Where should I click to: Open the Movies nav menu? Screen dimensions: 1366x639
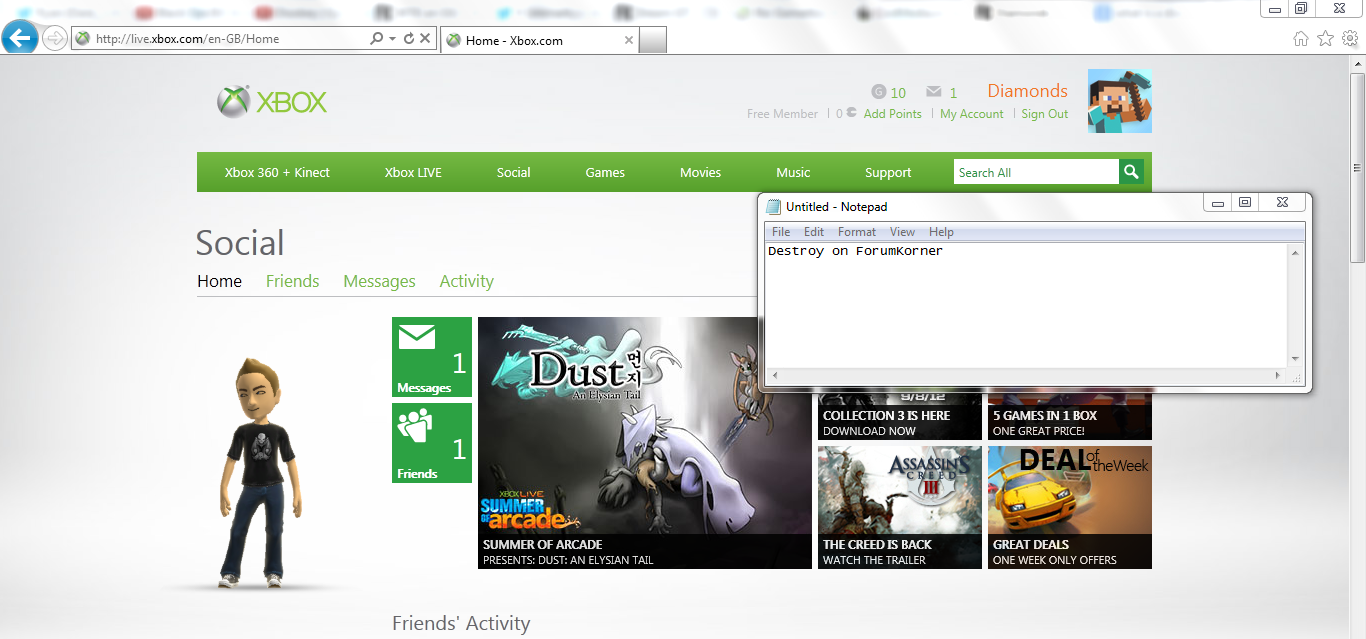[x=700, y=172]
